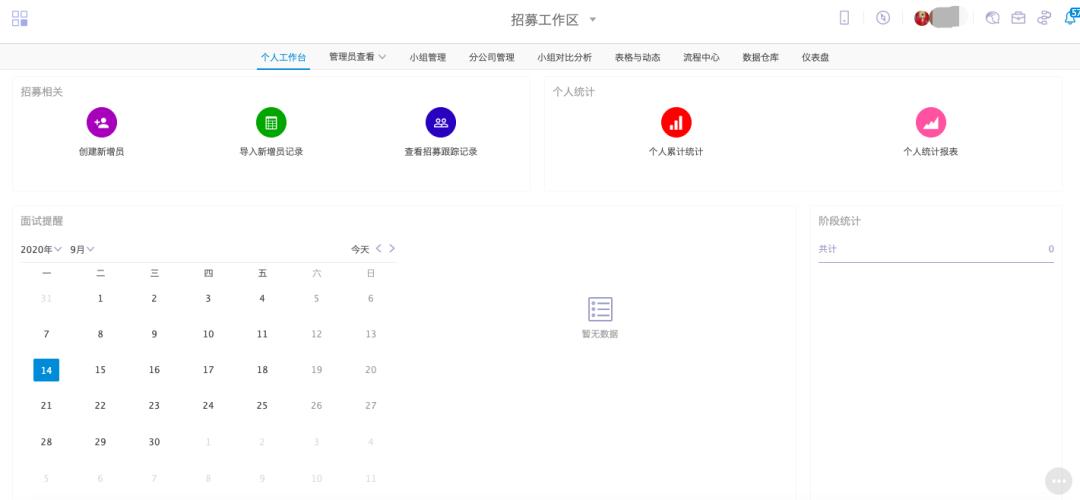This screenshot has height=500, width=1080.
Task: Click the headset support icon
Action: [x=993, y=19]
